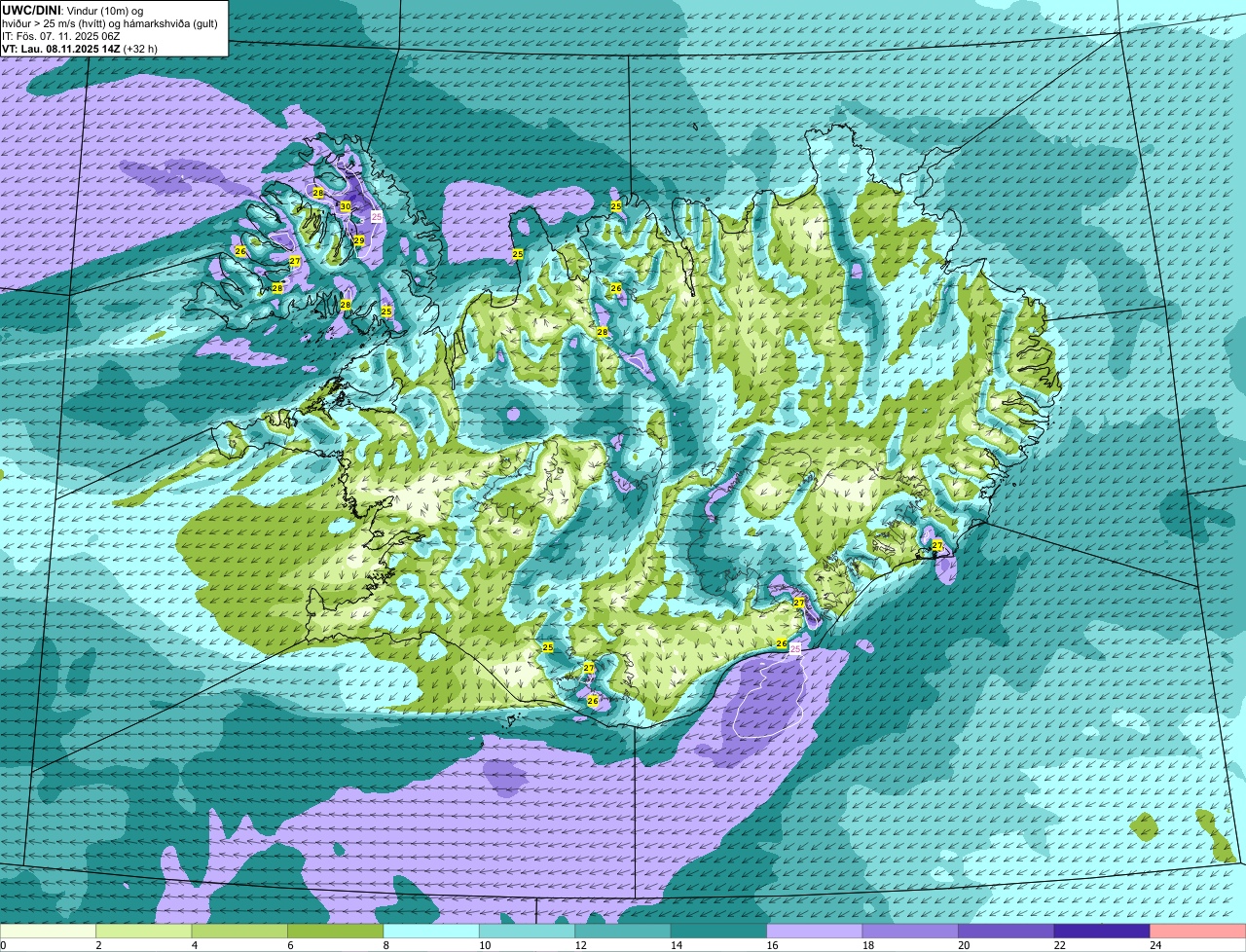
Task: Click the 'UWC/DINI: Vindur (10m) og' title line
Action: (73, 10)
